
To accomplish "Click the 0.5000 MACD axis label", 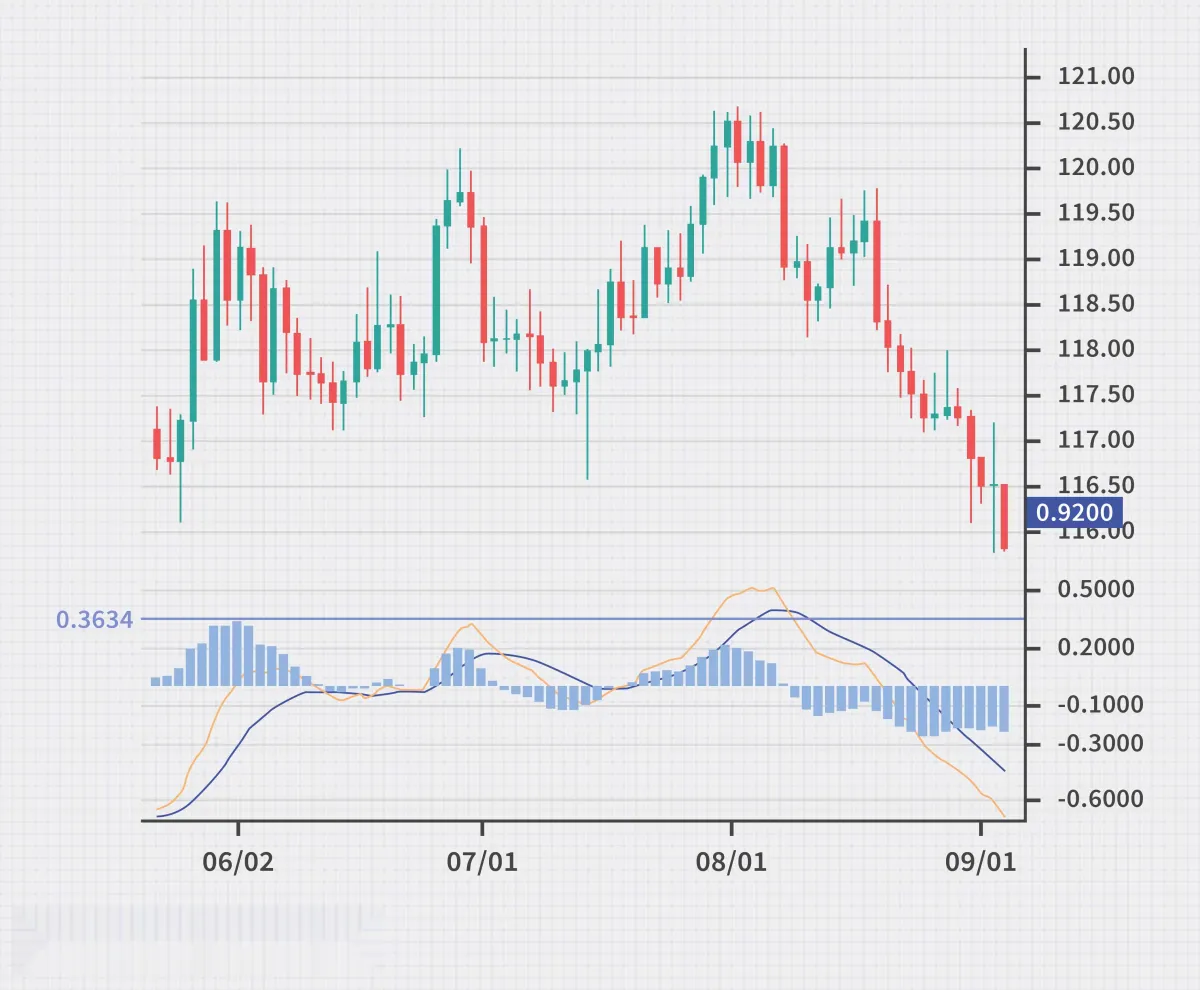I will coord(1096,590).
